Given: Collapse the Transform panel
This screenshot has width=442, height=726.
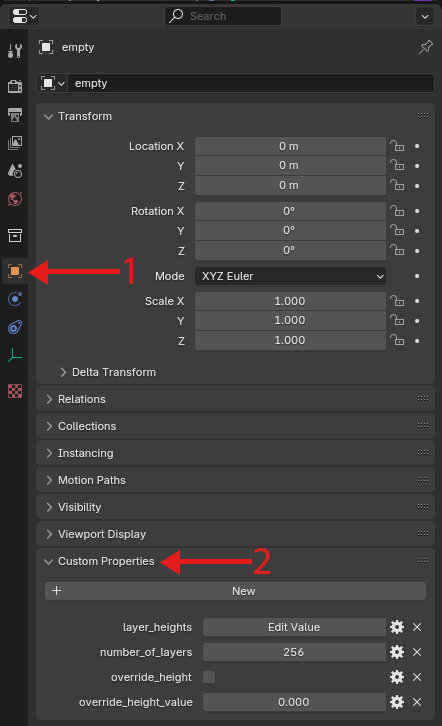Looking at the screenshot, I should 49,117.
